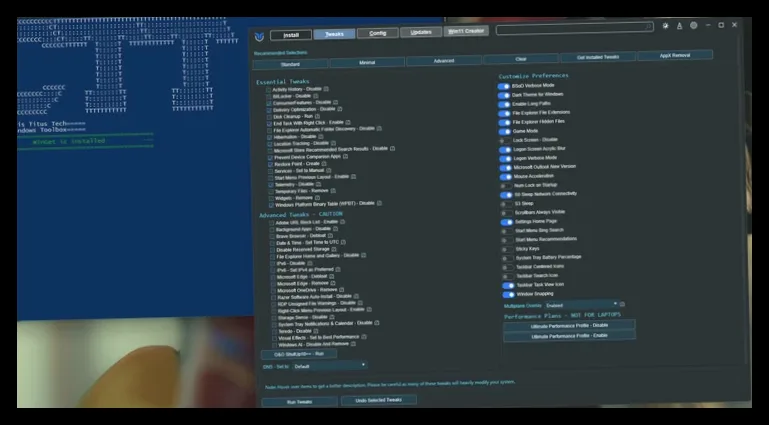Click Get Installed Tweaks button
This screenshot has height=425, width=769.
coord(598,57)
